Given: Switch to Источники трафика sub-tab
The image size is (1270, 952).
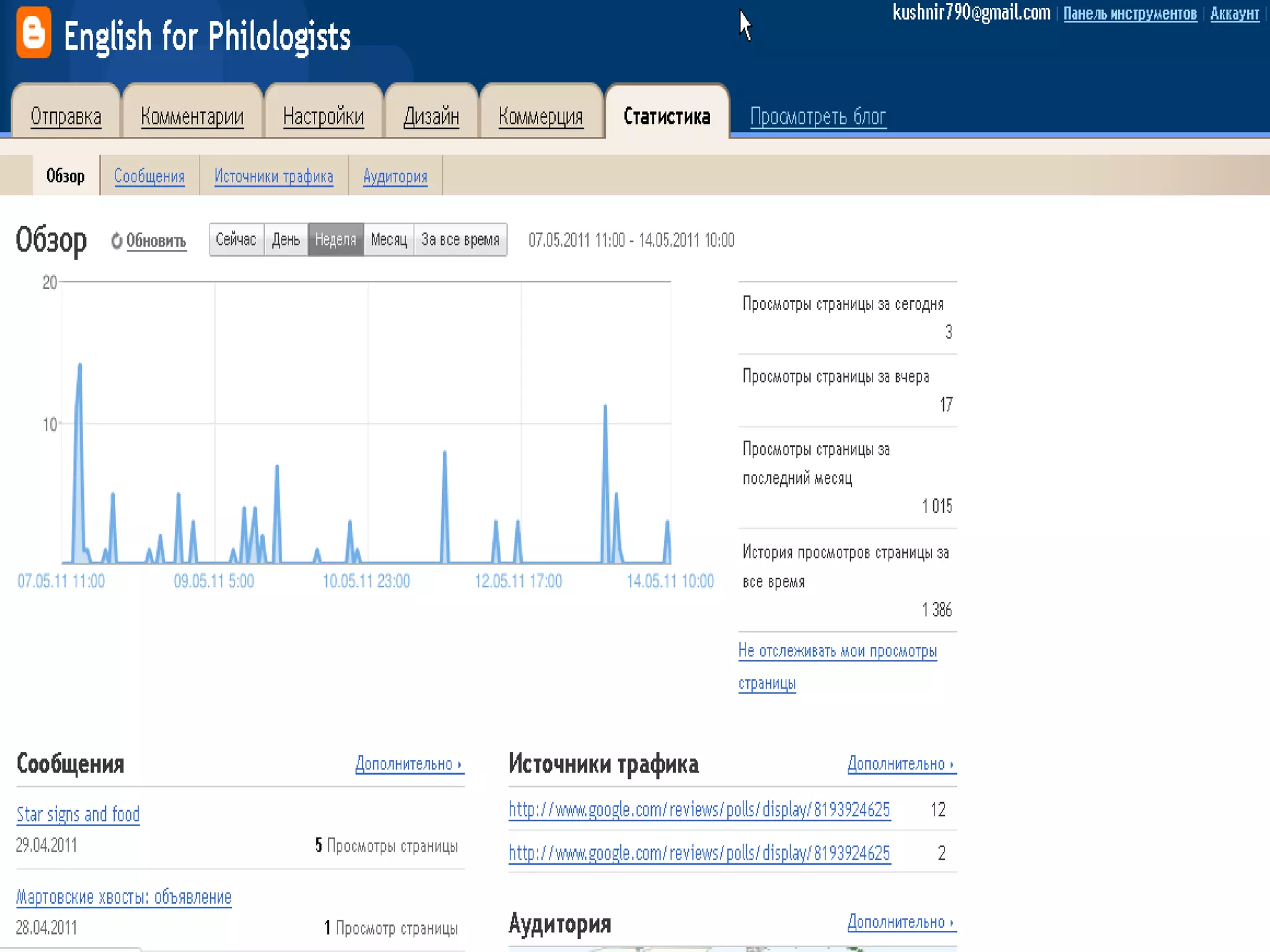Looking at the screenshot, I should tap(273, 177).
